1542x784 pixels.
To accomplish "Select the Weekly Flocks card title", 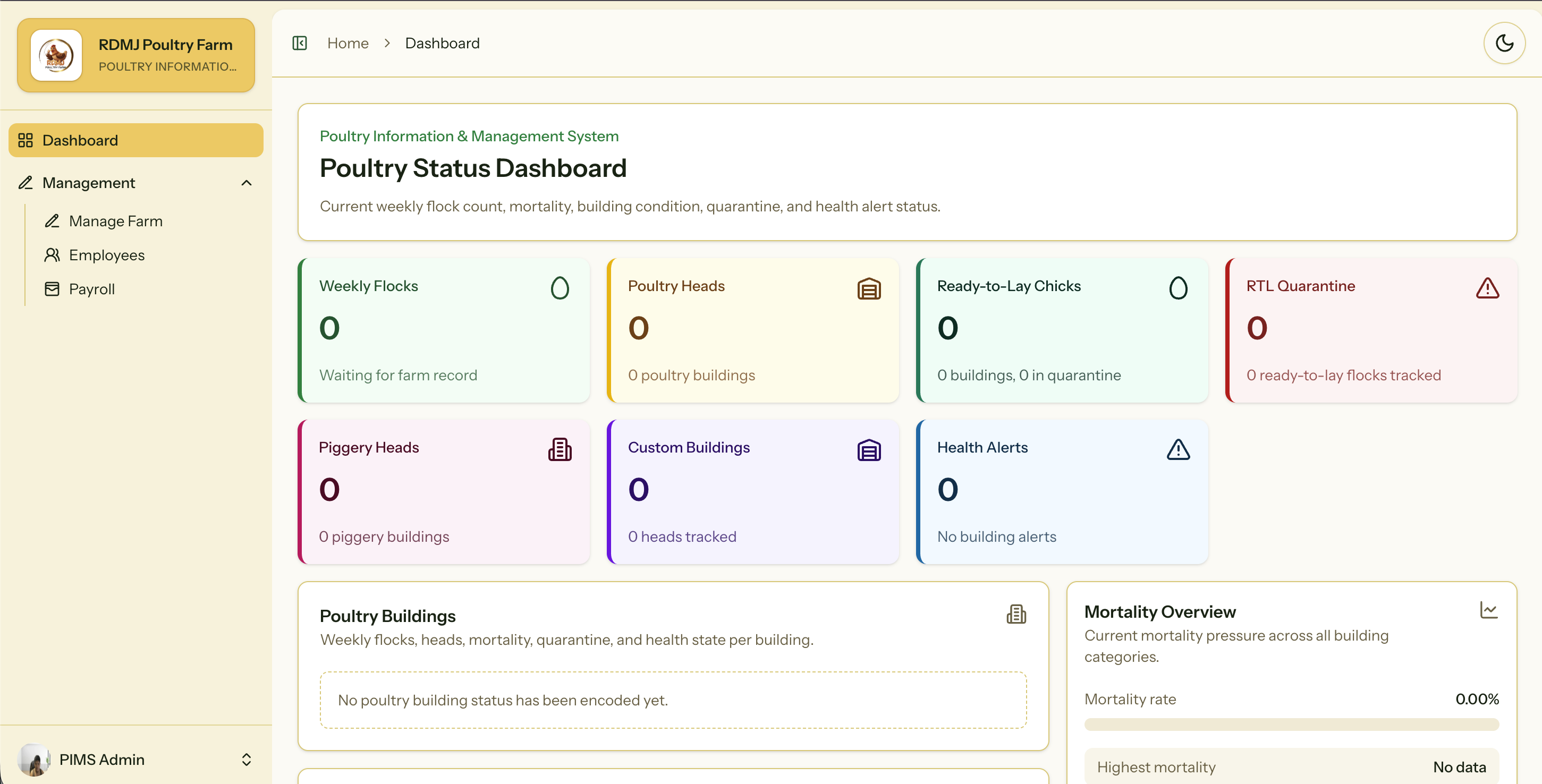I will pos(369,286).
